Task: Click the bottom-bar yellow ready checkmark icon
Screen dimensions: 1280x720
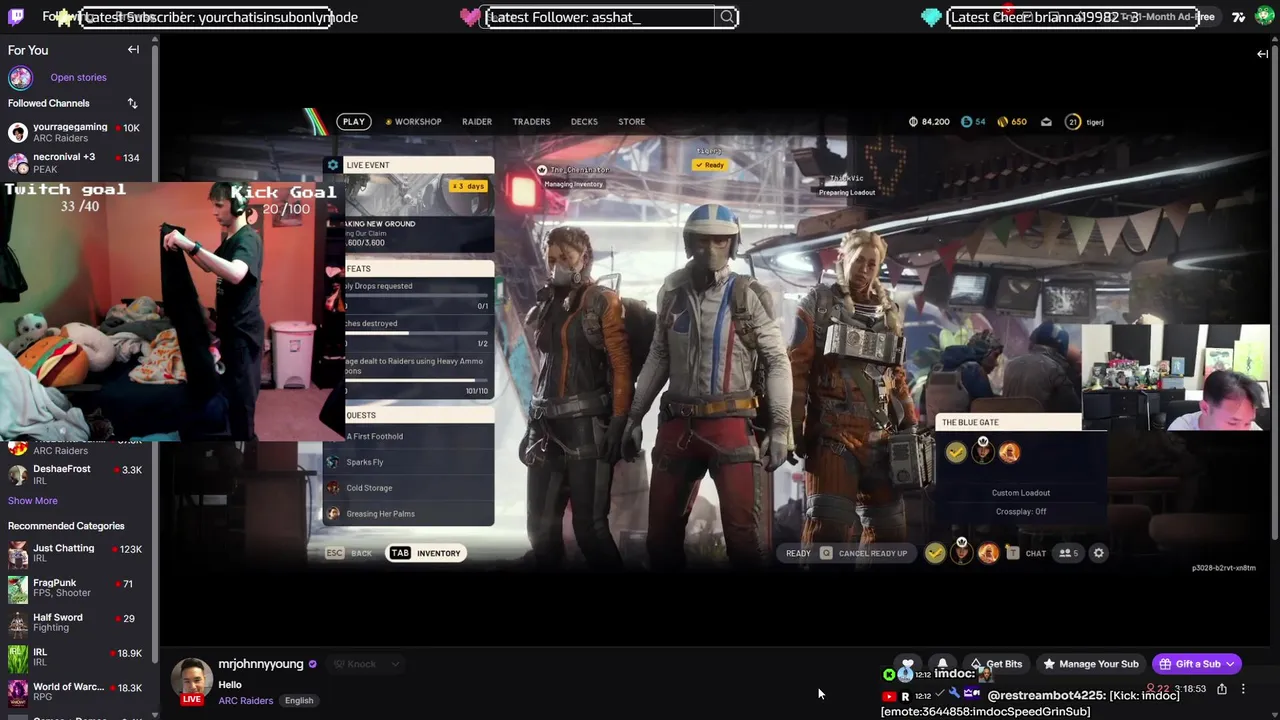Action: (935, 553)
